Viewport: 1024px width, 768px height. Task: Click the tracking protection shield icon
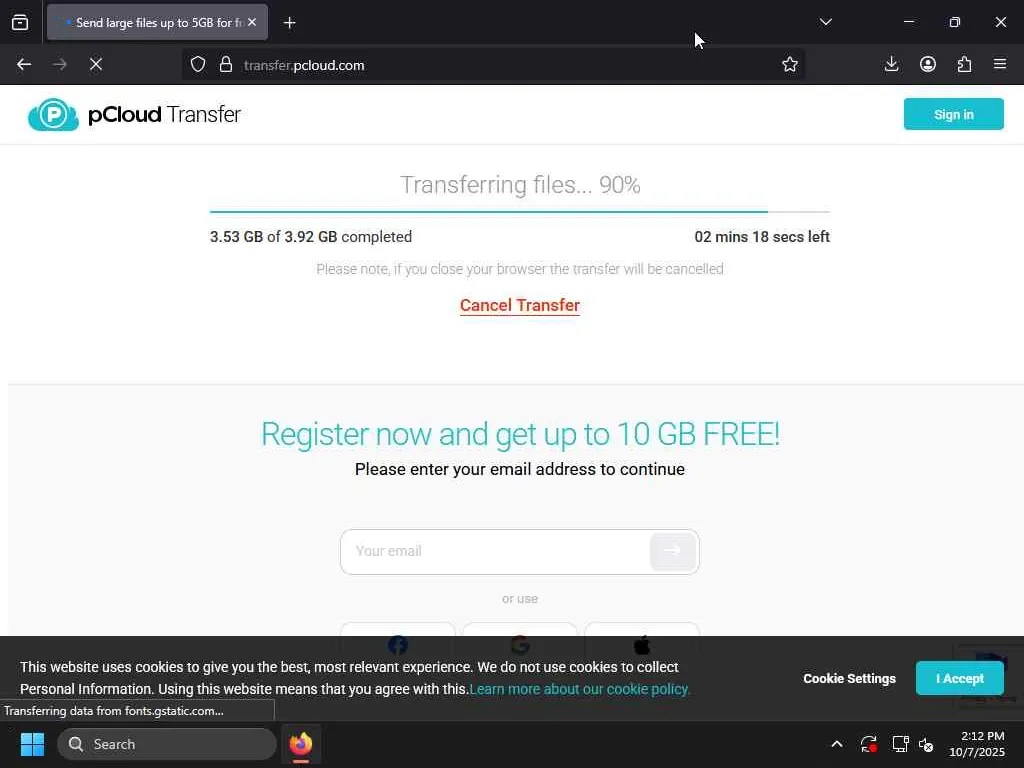click(x=198, y=65)
